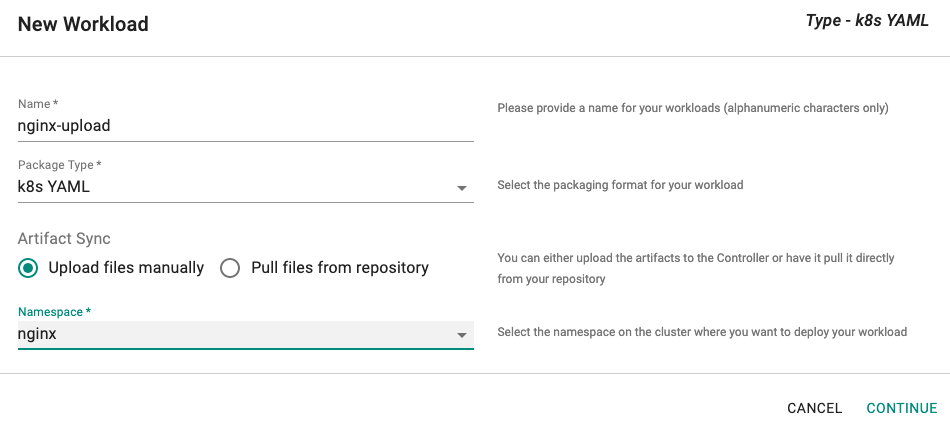Click the packaging format help text
950x428 pixels.
click(x=620, y=185)
